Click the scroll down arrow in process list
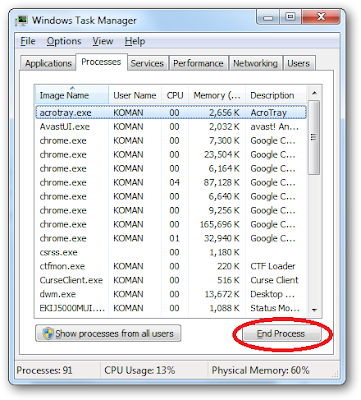This screenshot has width=361, height=400. 314,310
